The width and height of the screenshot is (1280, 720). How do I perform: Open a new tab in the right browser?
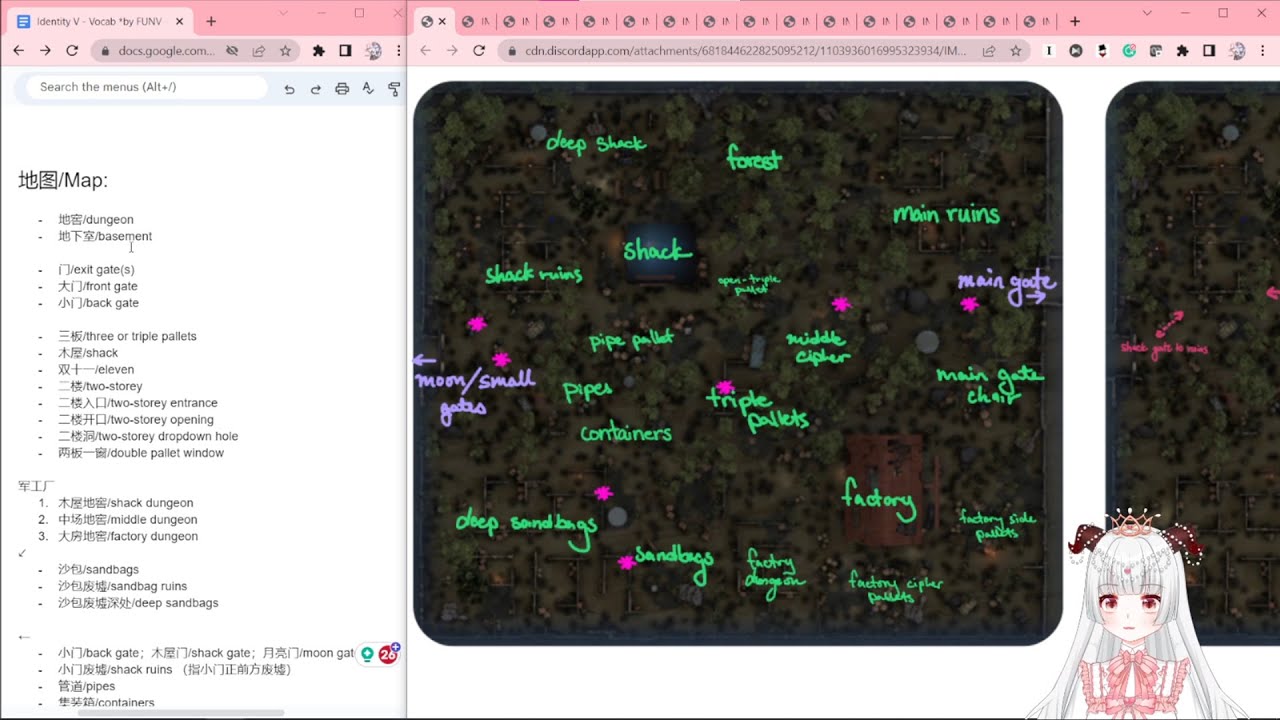pyautogui.click(x=1075, y=21)
